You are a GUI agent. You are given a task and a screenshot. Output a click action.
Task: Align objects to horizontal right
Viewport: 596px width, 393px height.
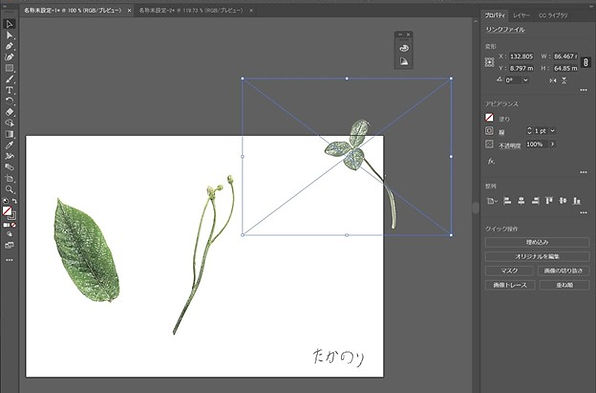coord(535,201)
